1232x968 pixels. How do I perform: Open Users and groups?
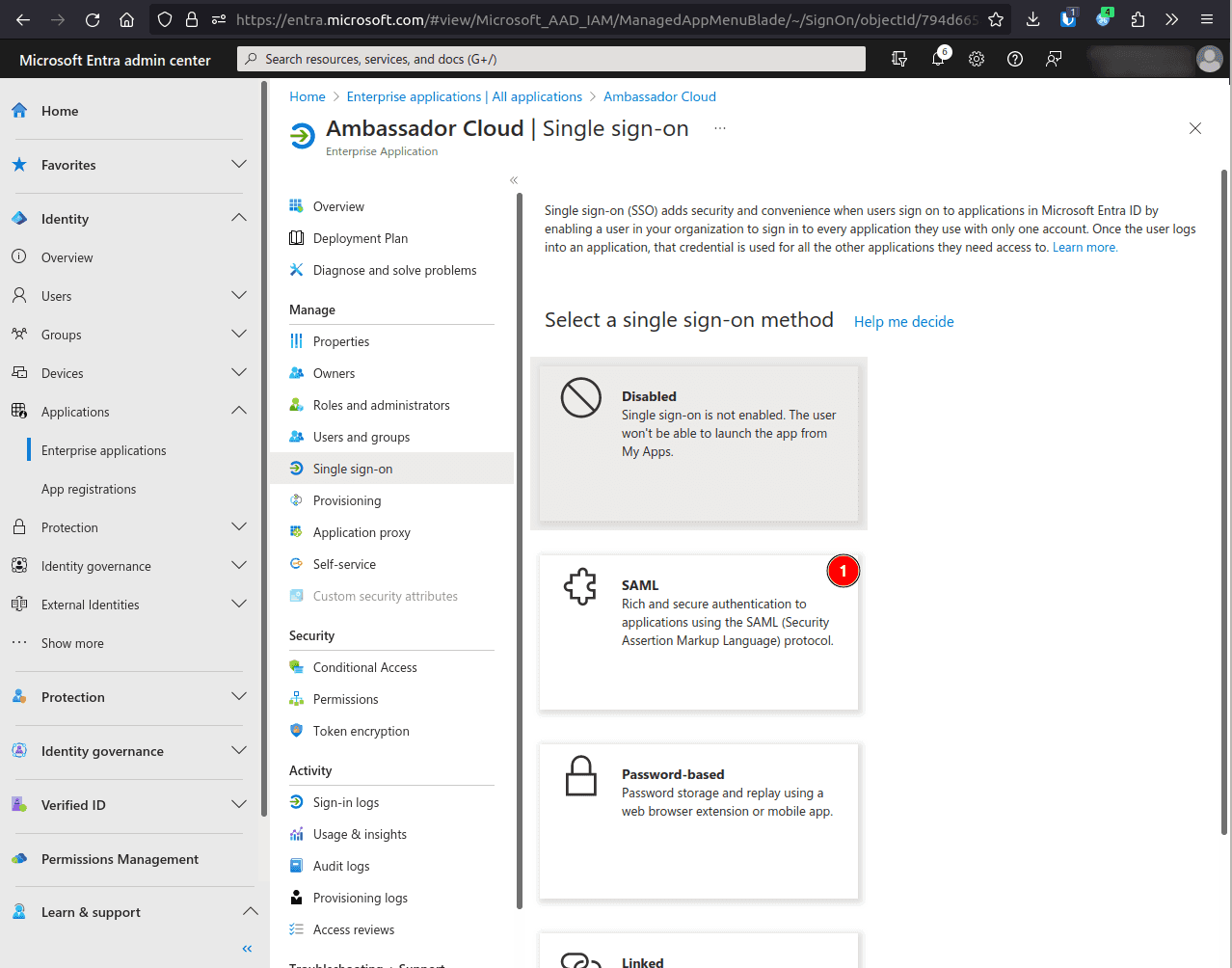pyautogui.click(x=362, y=437)
